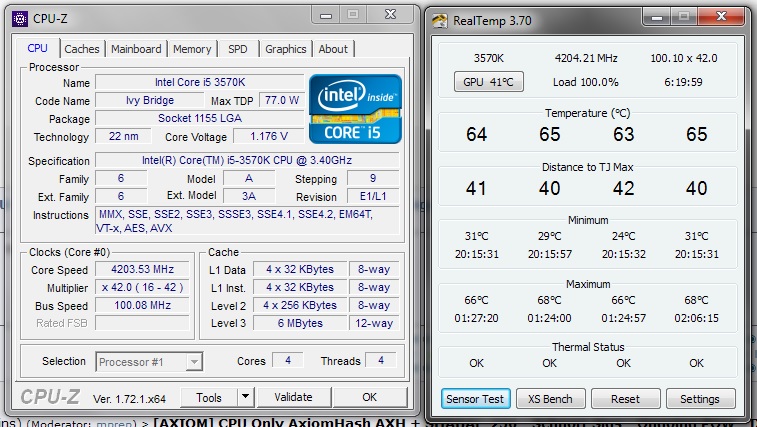Click the GPU 41°C button in RealTemp
The height and width of the screenshot is (427, 757).
click(x=489, y=82)
